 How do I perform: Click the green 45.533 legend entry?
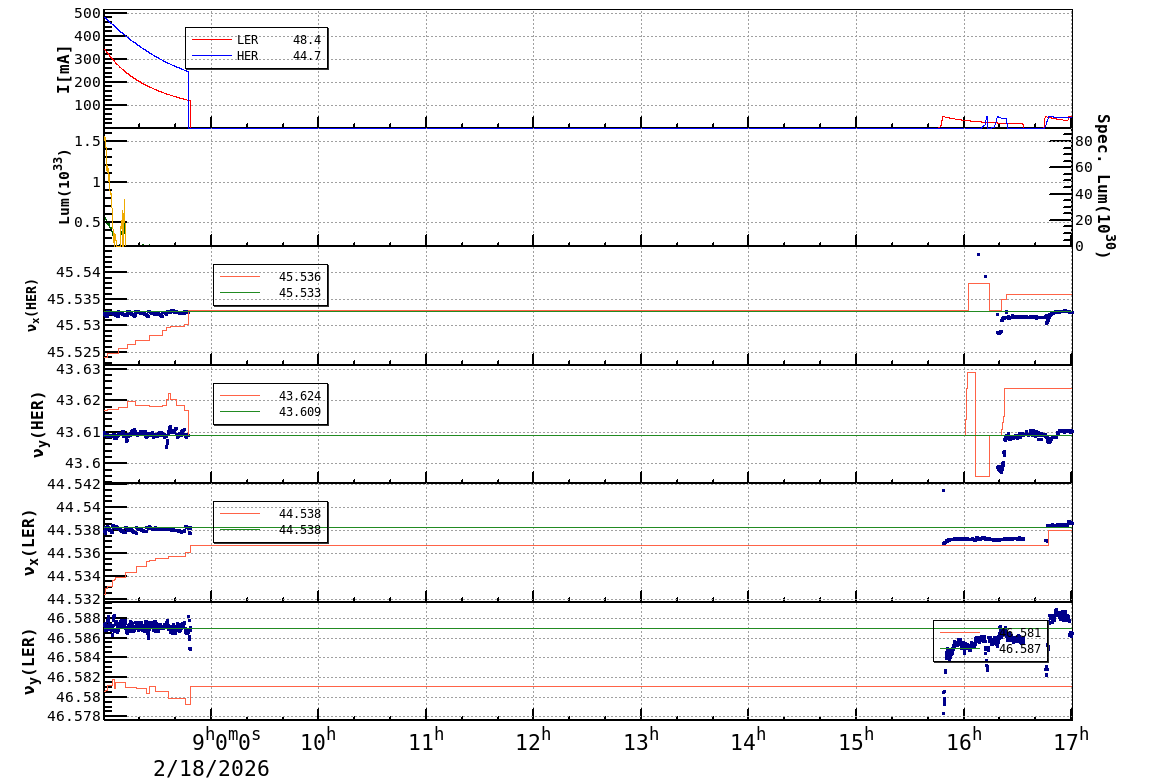[270, 293]
